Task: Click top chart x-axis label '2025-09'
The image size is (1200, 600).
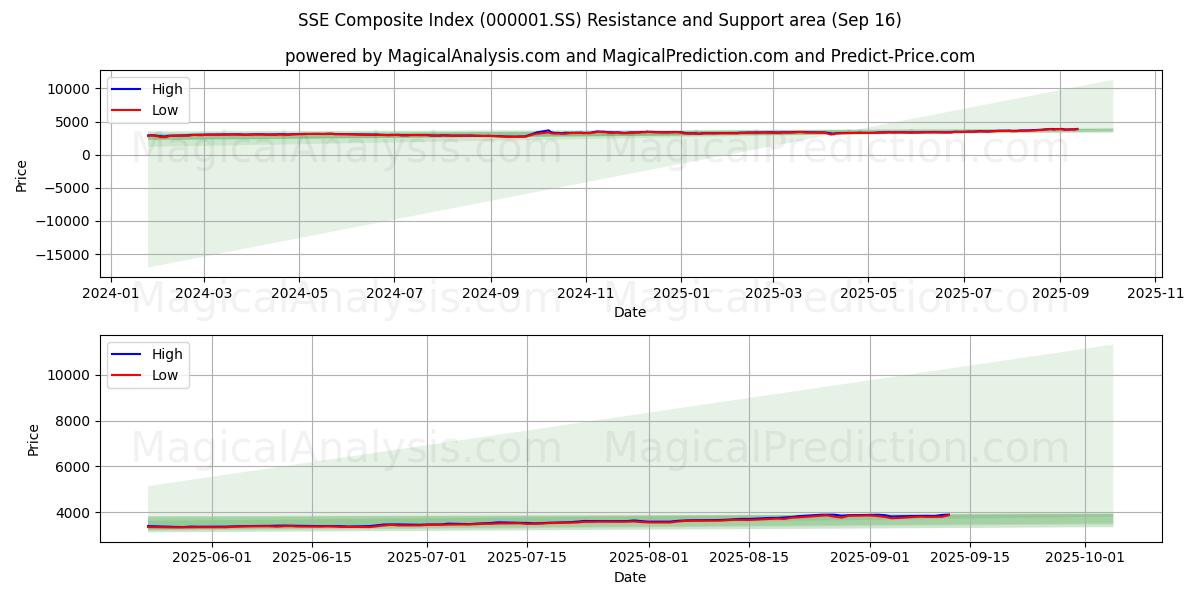Action: [x=1061, y=295]
